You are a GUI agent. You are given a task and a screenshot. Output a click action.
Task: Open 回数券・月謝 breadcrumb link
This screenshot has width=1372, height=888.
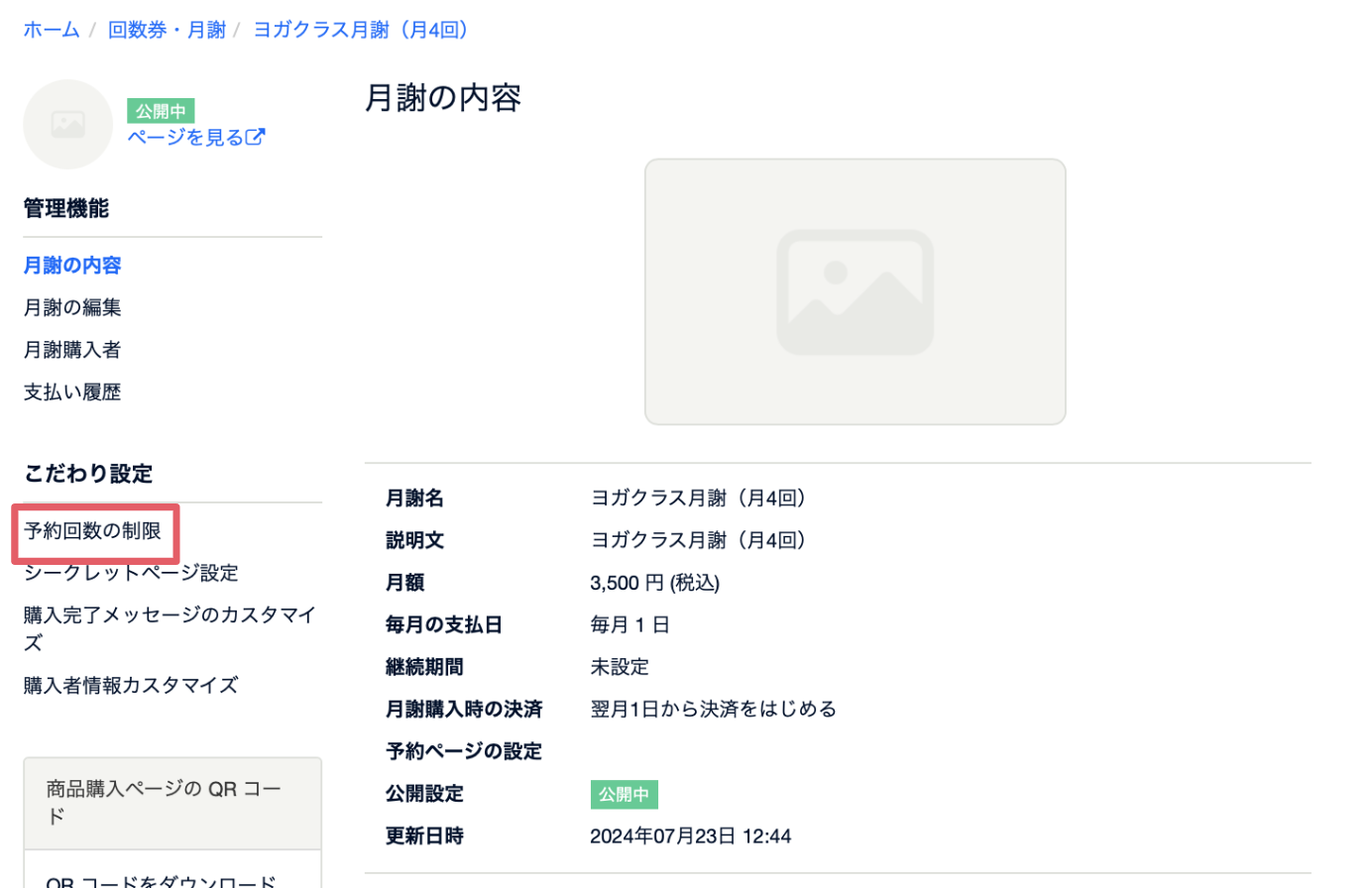click(167, 30)
